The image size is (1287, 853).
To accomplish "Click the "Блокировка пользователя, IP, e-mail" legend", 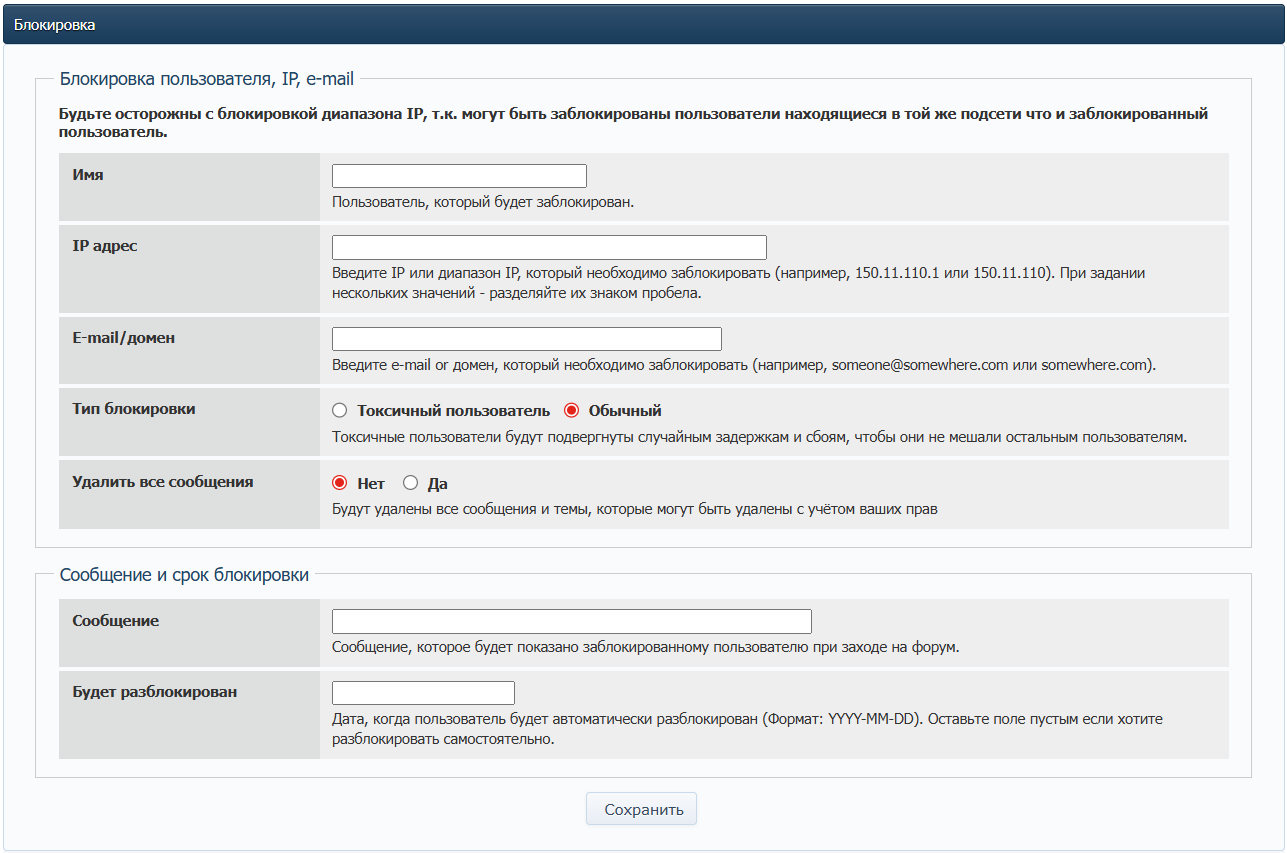I will [206, 79].
